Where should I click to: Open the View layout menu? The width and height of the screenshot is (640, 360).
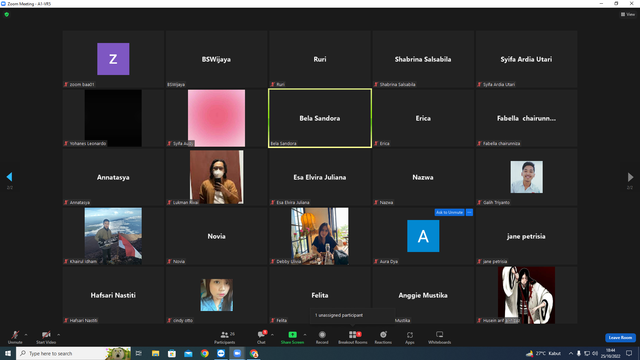pyautogui.click(x=628, y=14)
